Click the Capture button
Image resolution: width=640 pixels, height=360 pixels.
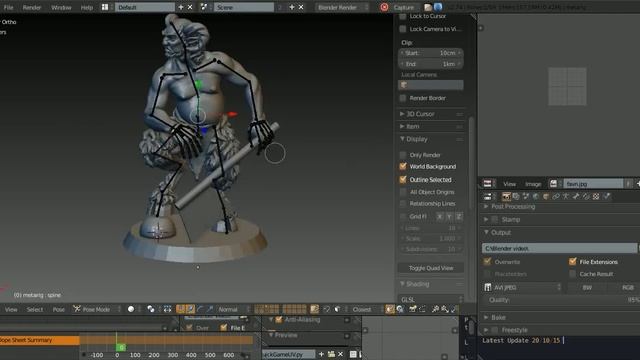pyautogui.click(x=404, y=7)
